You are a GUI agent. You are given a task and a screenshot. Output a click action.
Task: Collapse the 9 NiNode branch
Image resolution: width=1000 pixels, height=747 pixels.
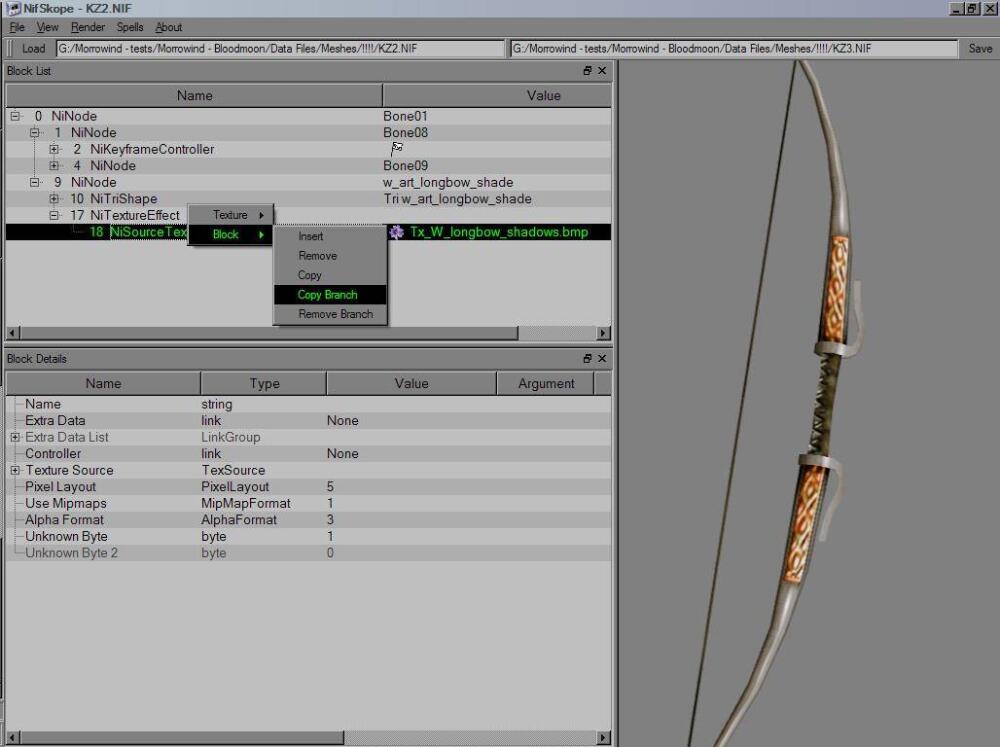click(x=34, y=182)
